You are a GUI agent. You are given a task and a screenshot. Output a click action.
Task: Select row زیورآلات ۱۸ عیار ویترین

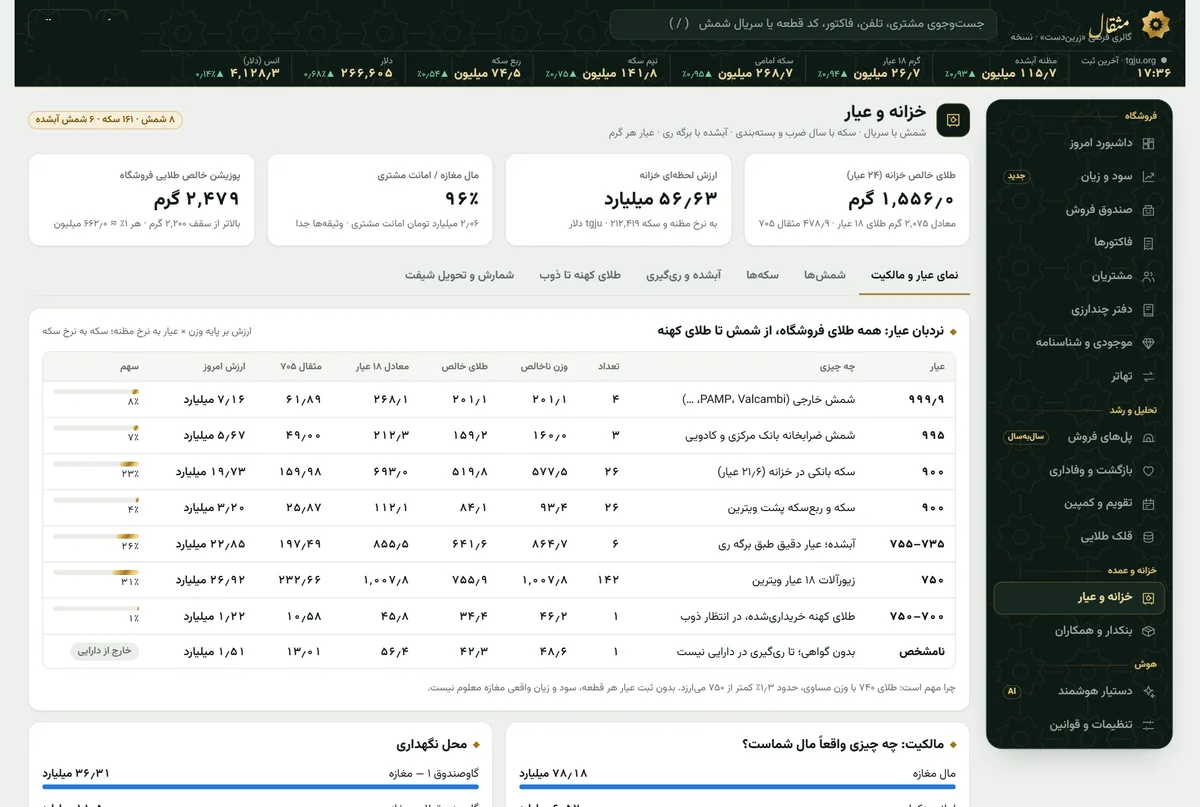click(499, 580)
